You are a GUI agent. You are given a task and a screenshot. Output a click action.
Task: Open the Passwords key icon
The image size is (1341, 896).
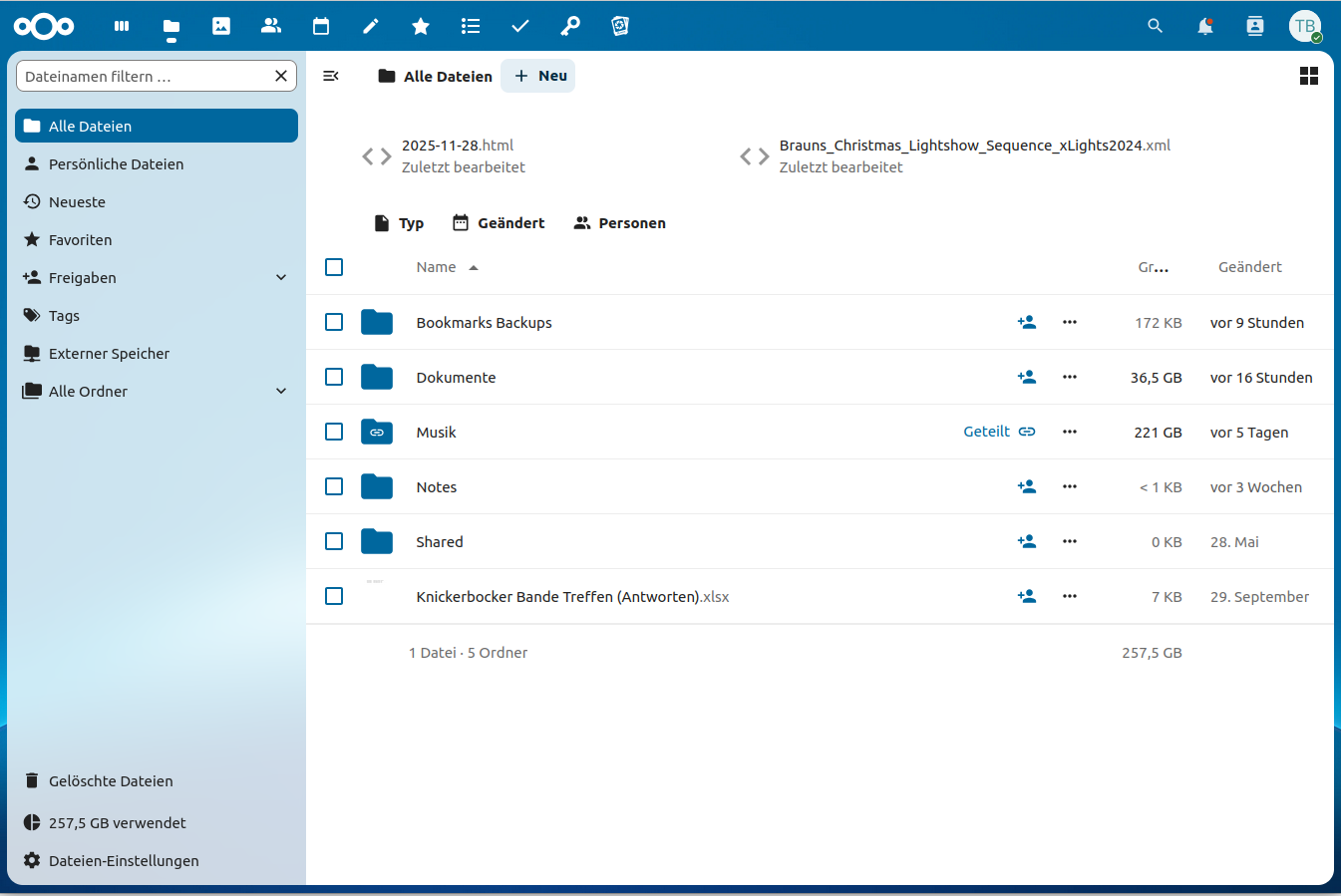coord(570,26)
